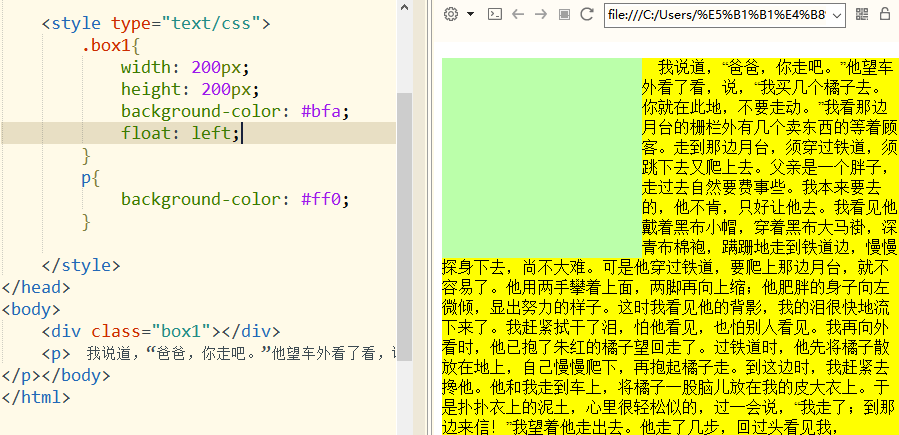The height and width of the screenshot is (435, 899).
Task: Click the preview text 我说道，“爸爸，你走吧。”
Action: tap(752, 68)
